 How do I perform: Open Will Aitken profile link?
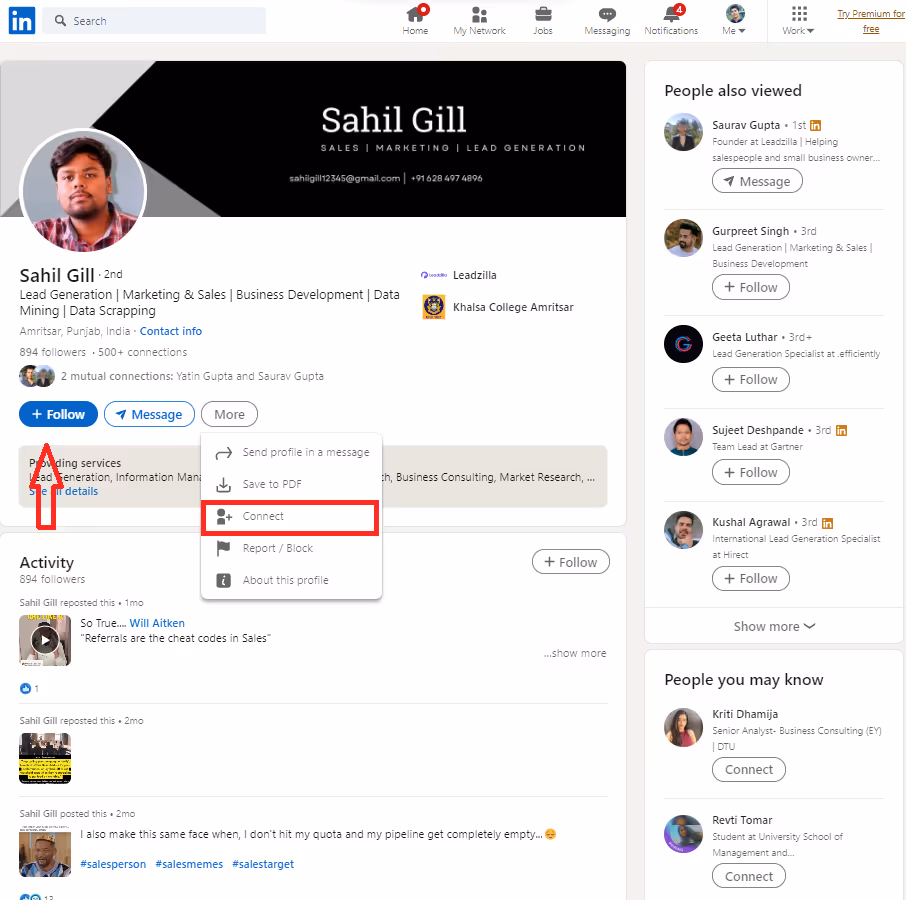tap(157, 623)
